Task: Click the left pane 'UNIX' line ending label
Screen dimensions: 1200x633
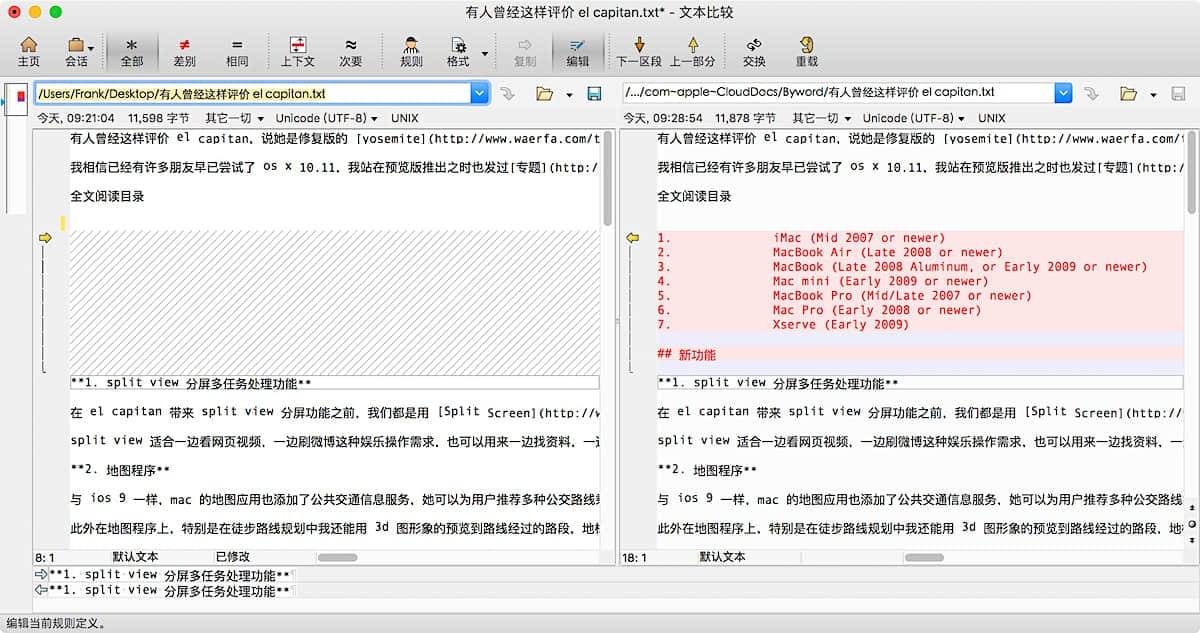Action: click(405, 118)
